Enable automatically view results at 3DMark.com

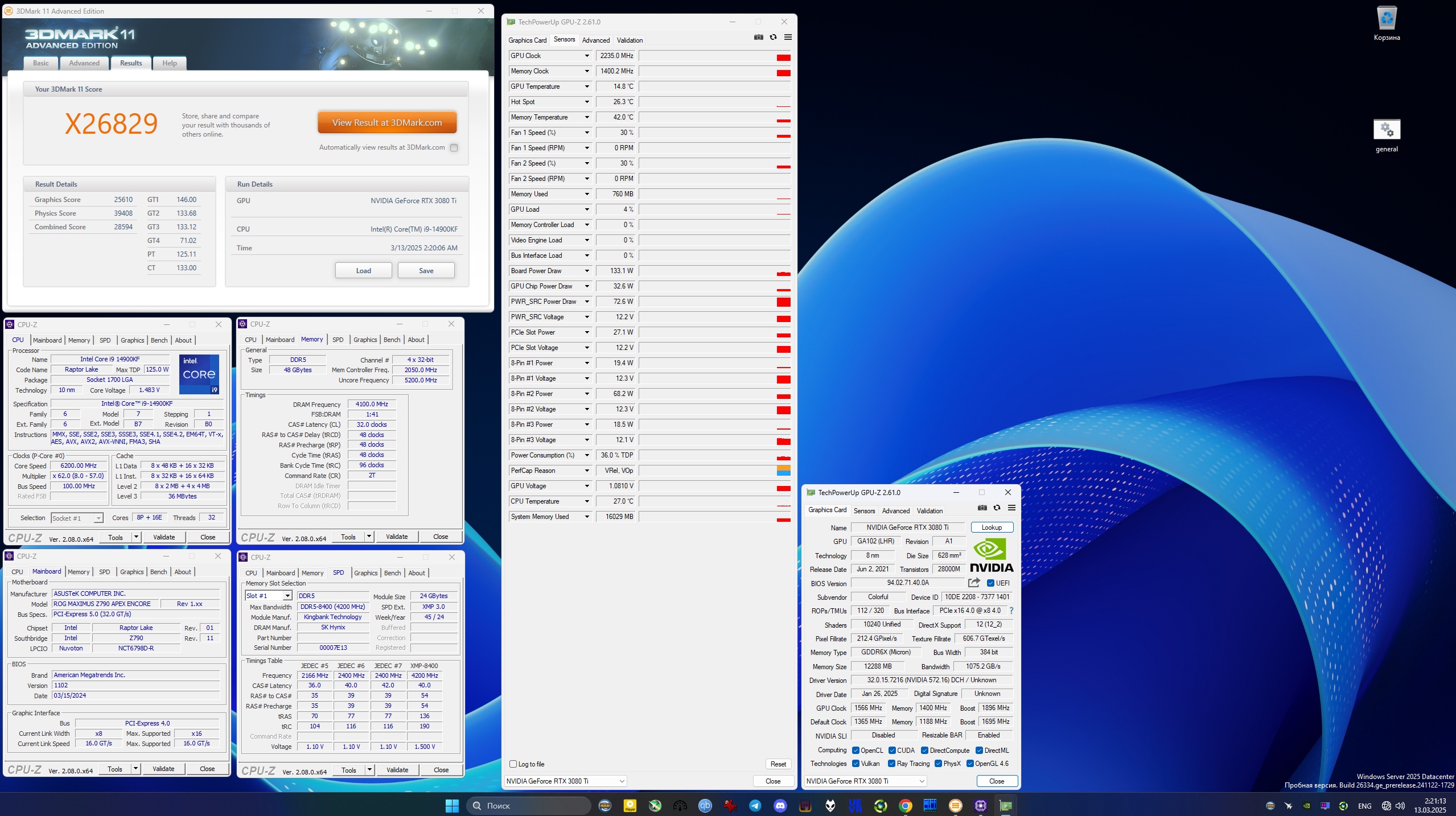click(x=454, y=147)
